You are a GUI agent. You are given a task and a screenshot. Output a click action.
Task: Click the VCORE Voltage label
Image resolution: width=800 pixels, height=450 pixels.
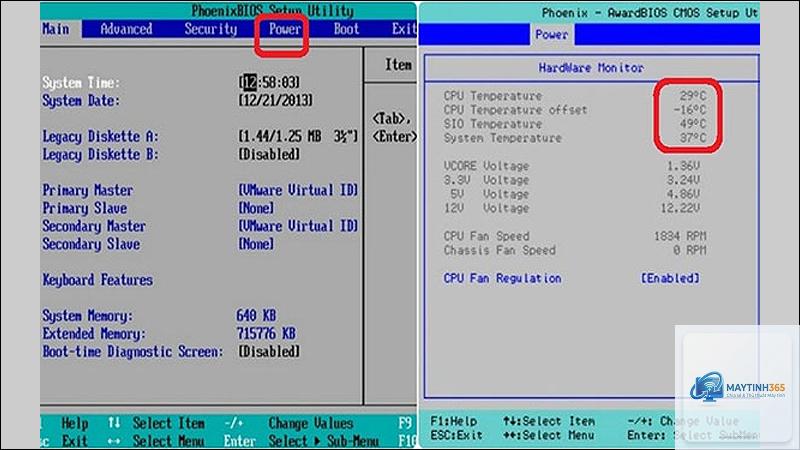486,166
